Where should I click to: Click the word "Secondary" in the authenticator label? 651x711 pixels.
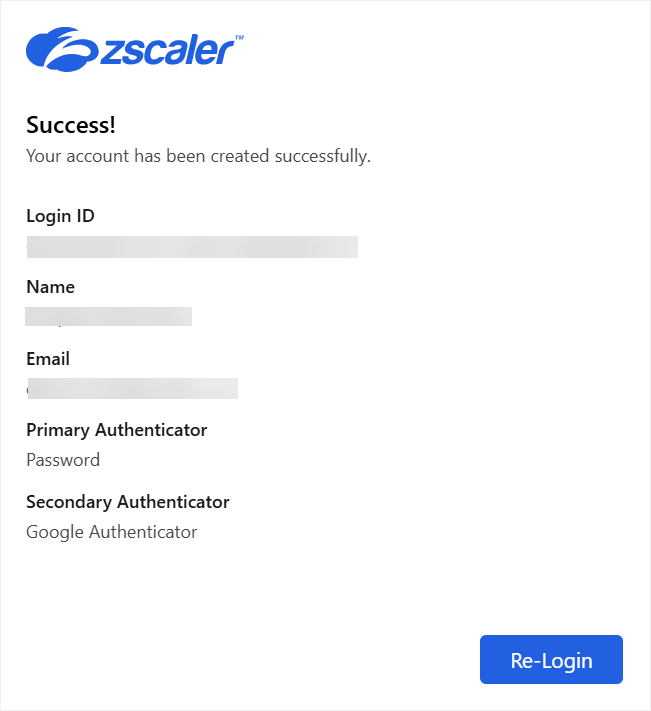(x=69, y=502)
